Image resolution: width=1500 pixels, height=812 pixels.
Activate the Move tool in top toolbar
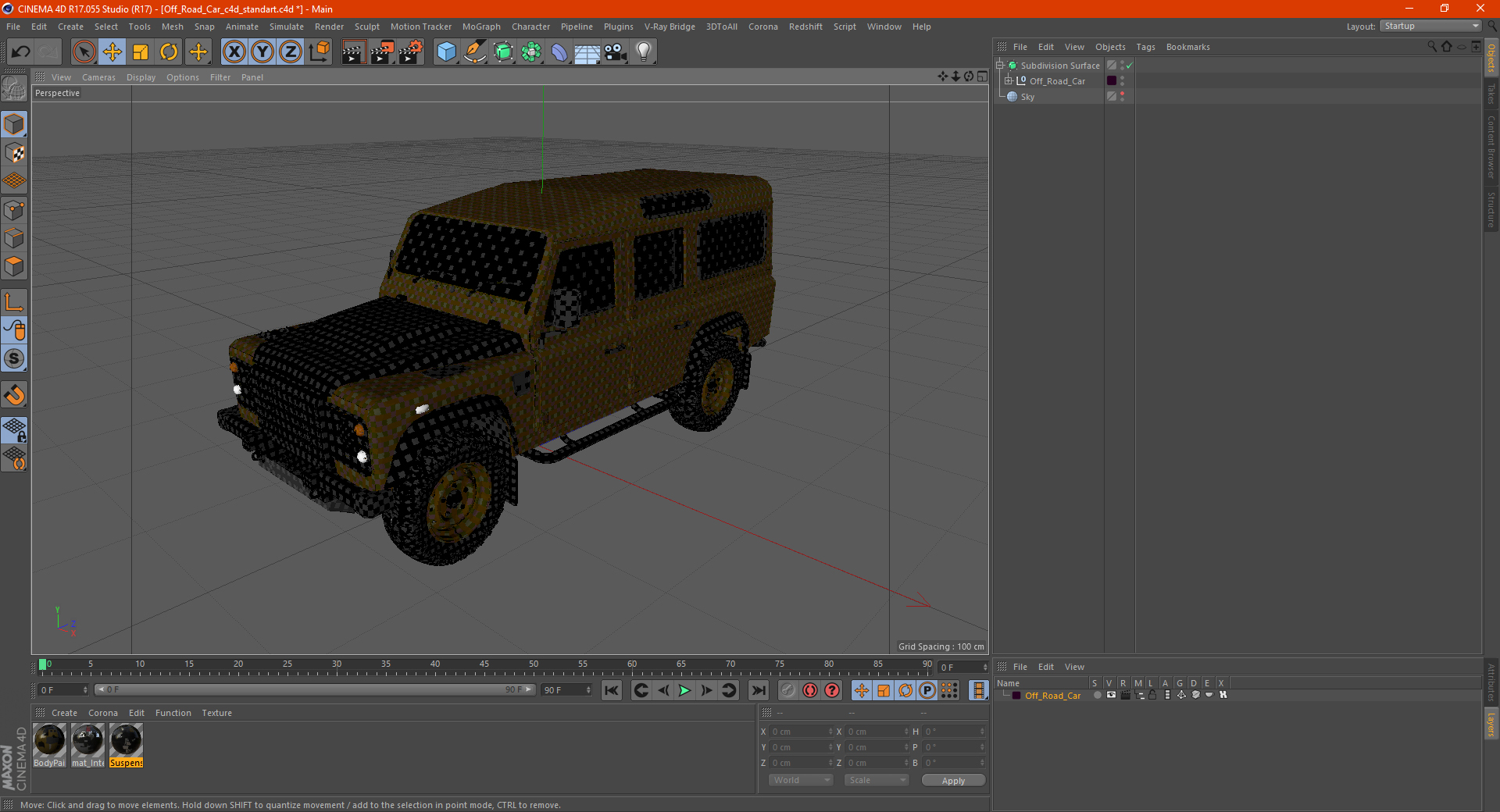112,52
